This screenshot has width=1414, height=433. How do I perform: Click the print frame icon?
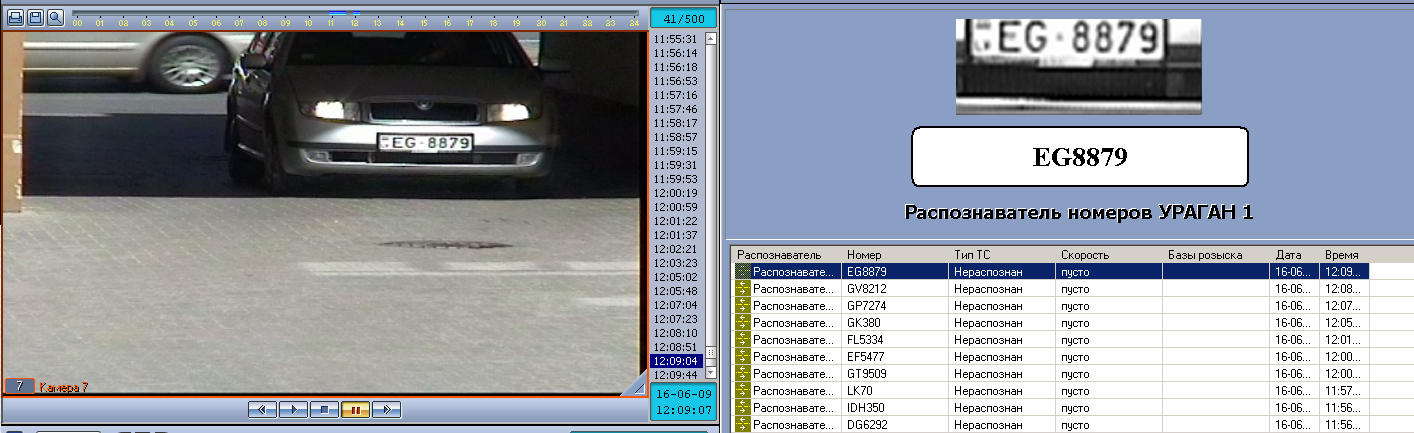(x=15, y=18)
